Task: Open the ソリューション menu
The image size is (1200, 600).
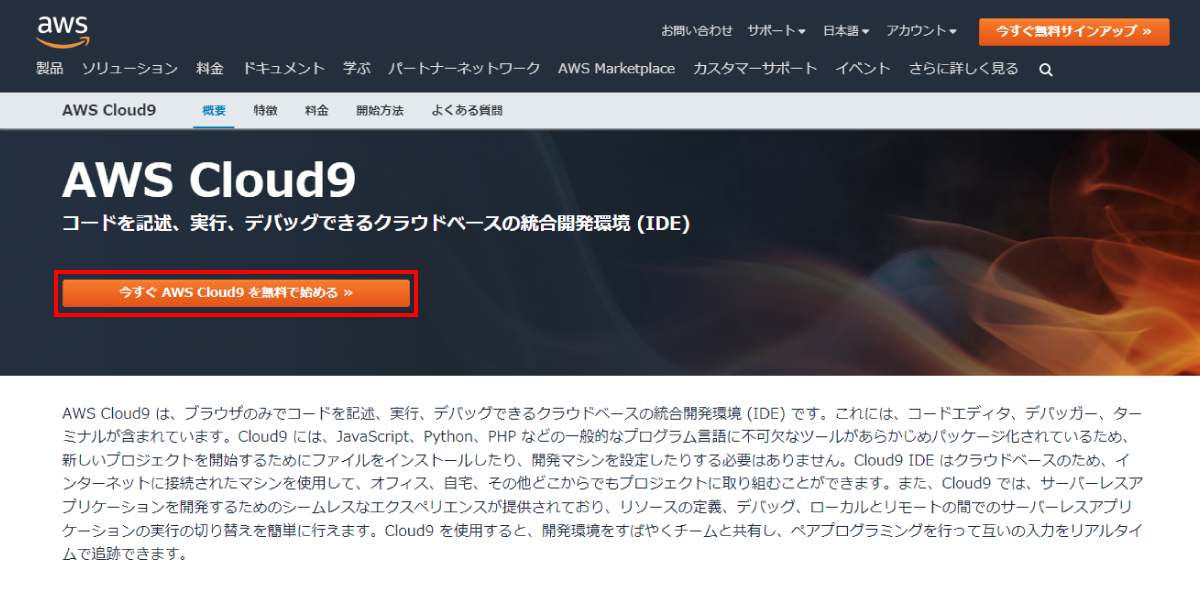Action: click(130, 68)
